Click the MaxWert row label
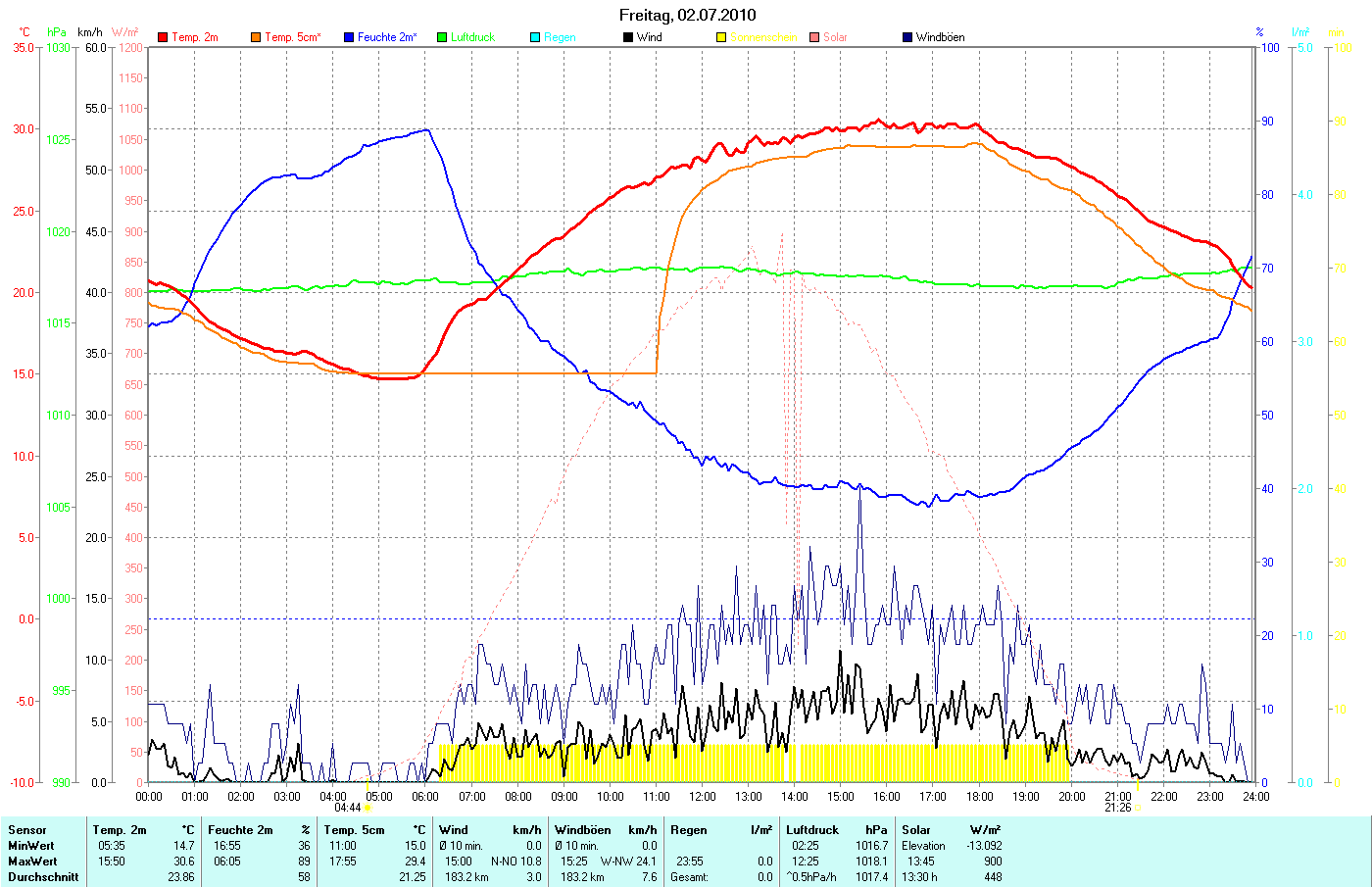The height and width of the screenshot is (887, 1372). point(32,862)
